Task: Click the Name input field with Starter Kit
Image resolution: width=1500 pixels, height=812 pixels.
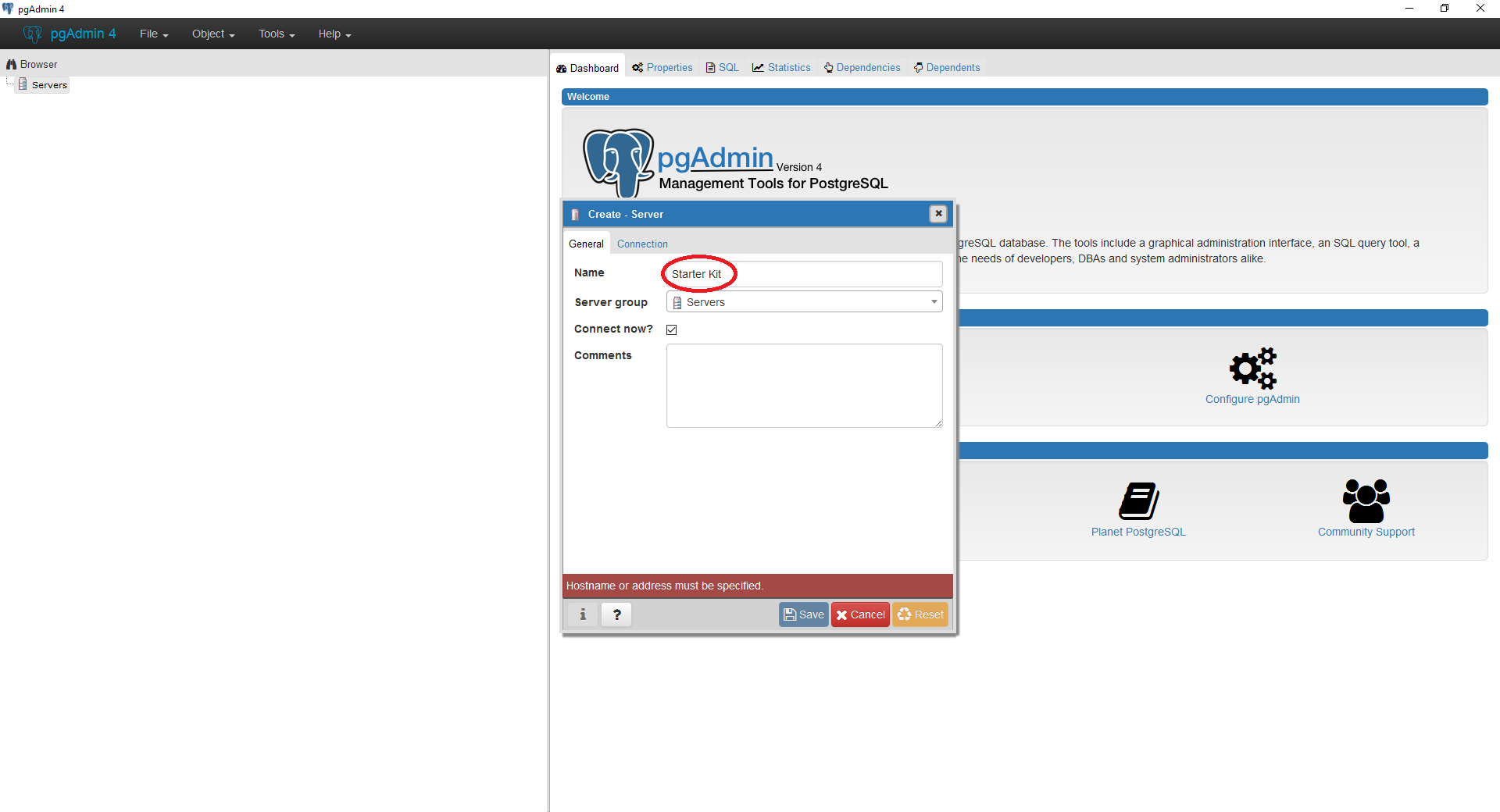Action: coord(804,274)
